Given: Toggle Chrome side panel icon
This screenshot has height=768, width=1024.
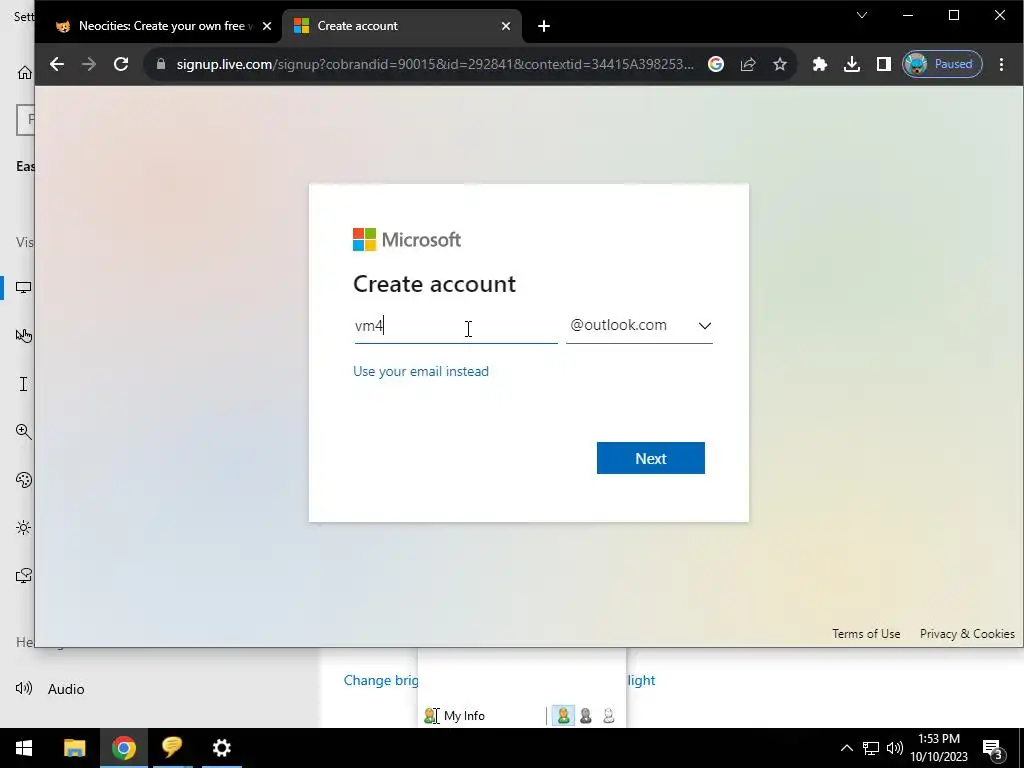Looking at the screenshot, I should (884, 64).
